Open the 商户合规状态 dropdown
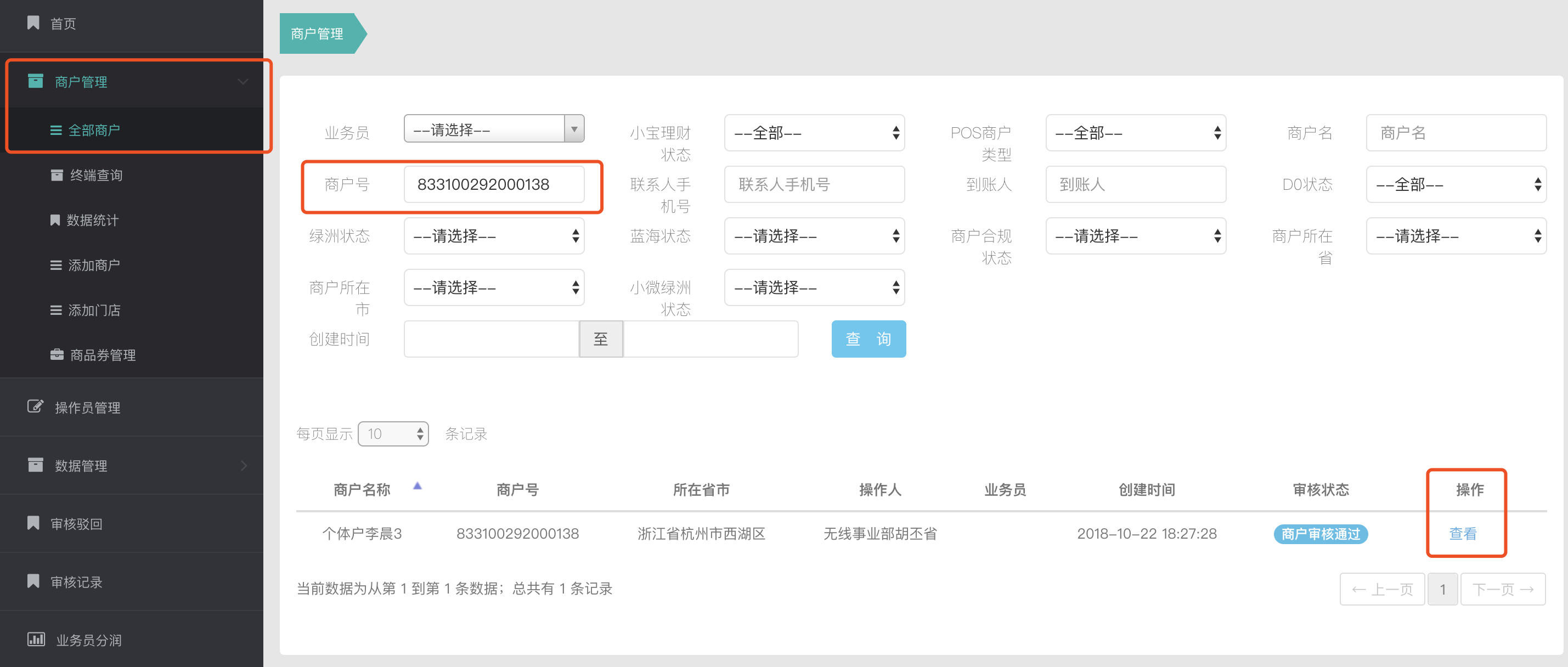The height and width of the screenshot is (667, 1568). tap(1135, 236)
